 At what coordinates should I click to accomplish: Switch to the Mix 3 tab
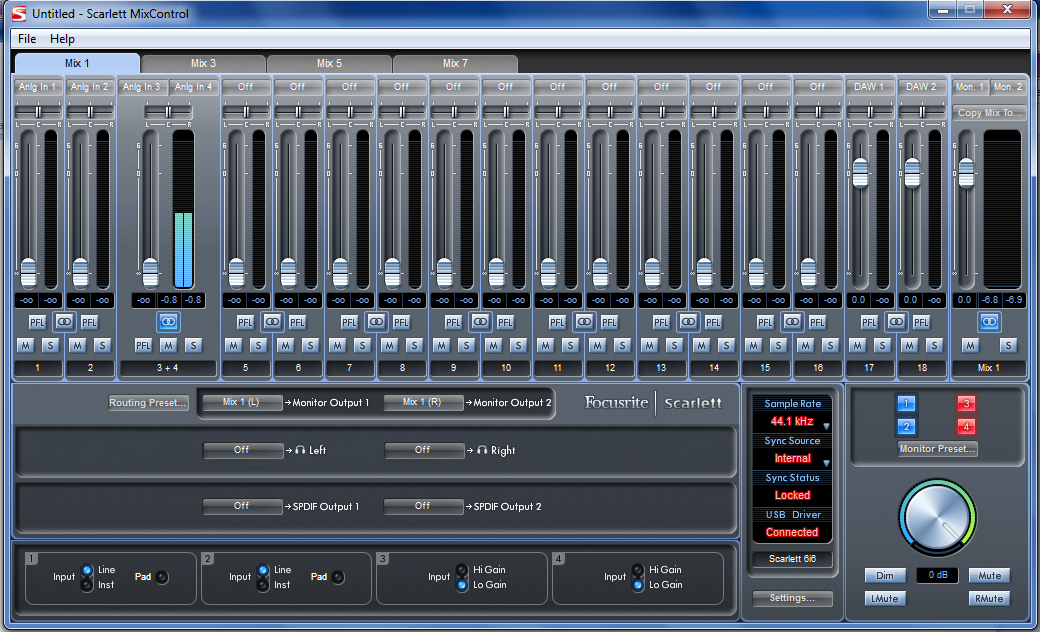pos(204,64)
